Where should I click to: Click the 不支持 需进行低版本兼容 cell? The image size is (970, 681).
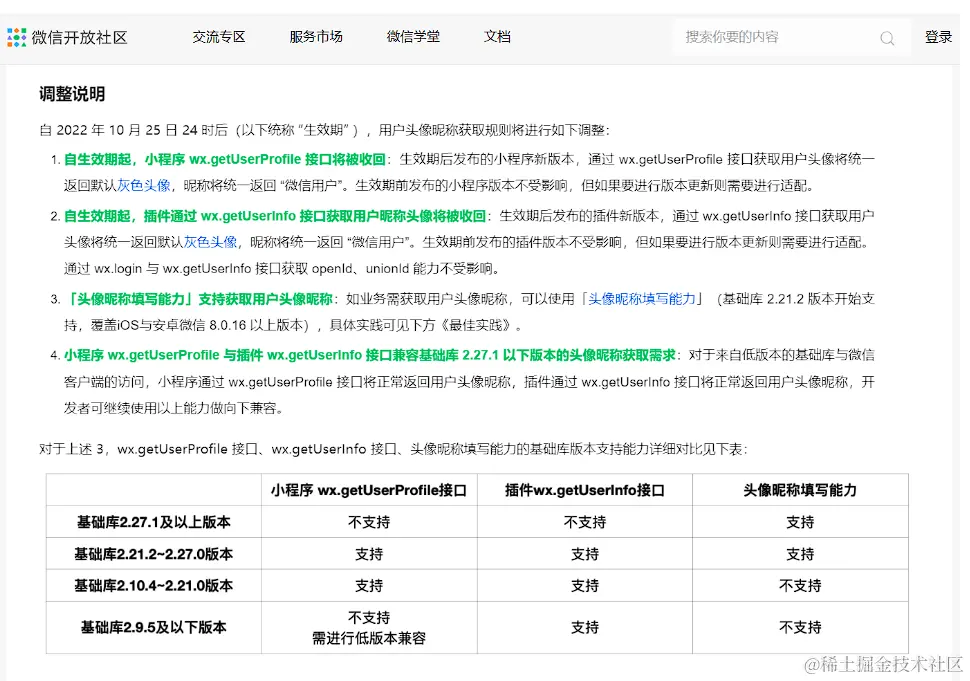point(369,628)
